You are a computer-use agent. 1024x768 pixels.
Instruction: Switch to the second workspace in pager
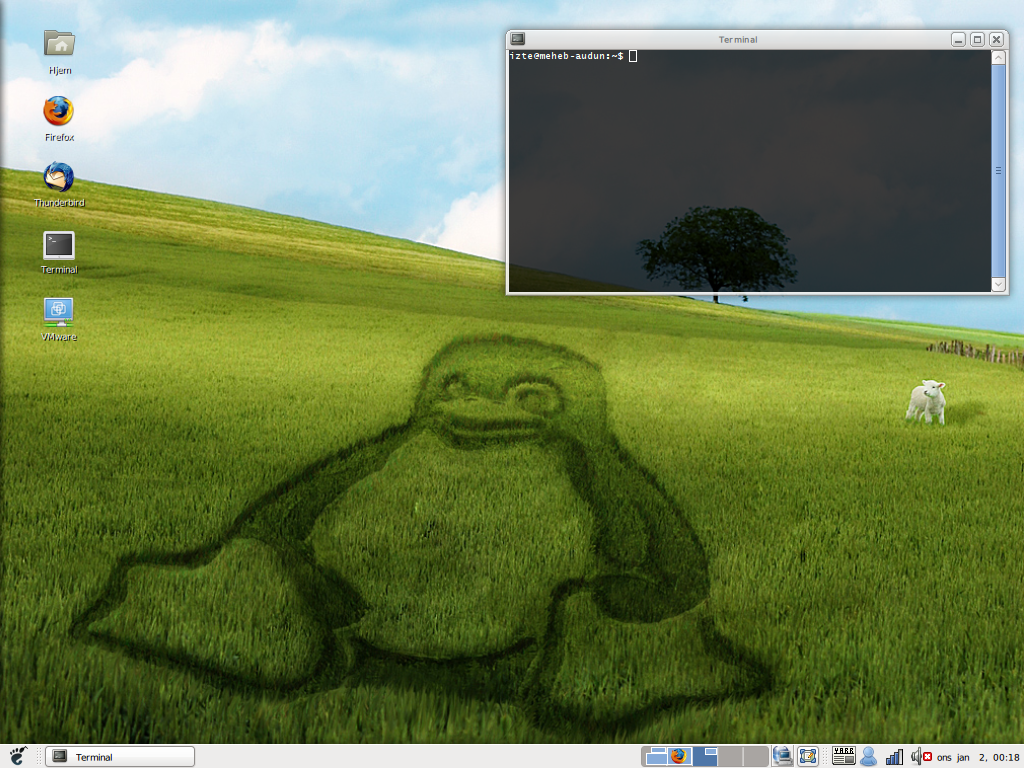point(680,756)
